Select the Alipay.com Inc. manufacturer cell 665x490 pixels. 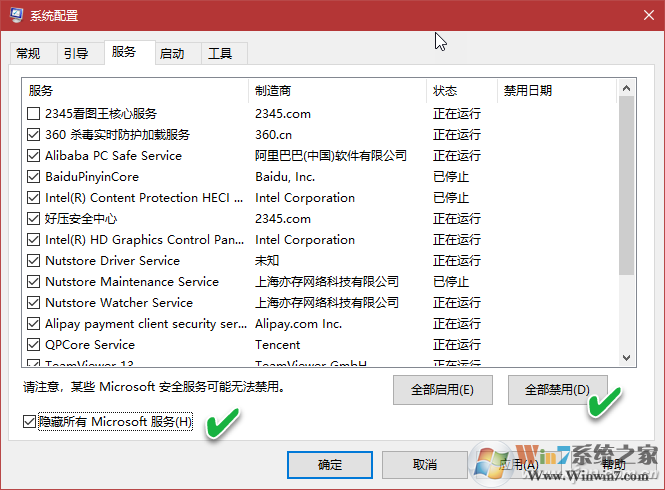[x=299, y=324]
